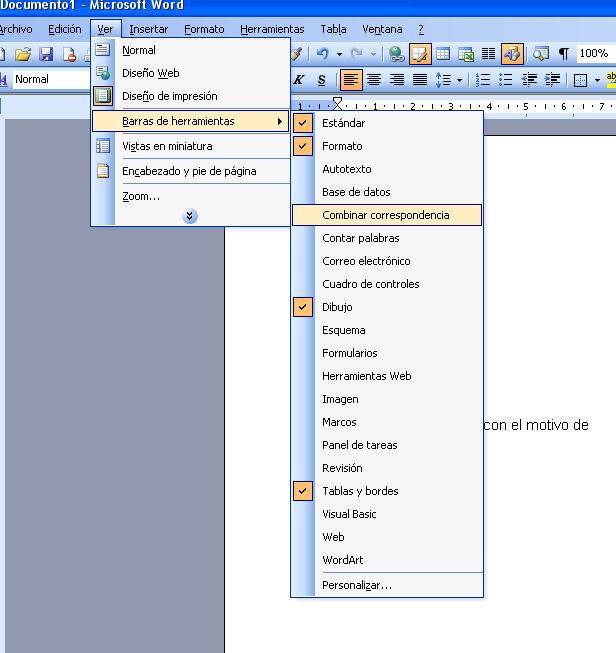Open the Insertar menu
This screenshot has width=616, height=653.
(x=149, y=29)
